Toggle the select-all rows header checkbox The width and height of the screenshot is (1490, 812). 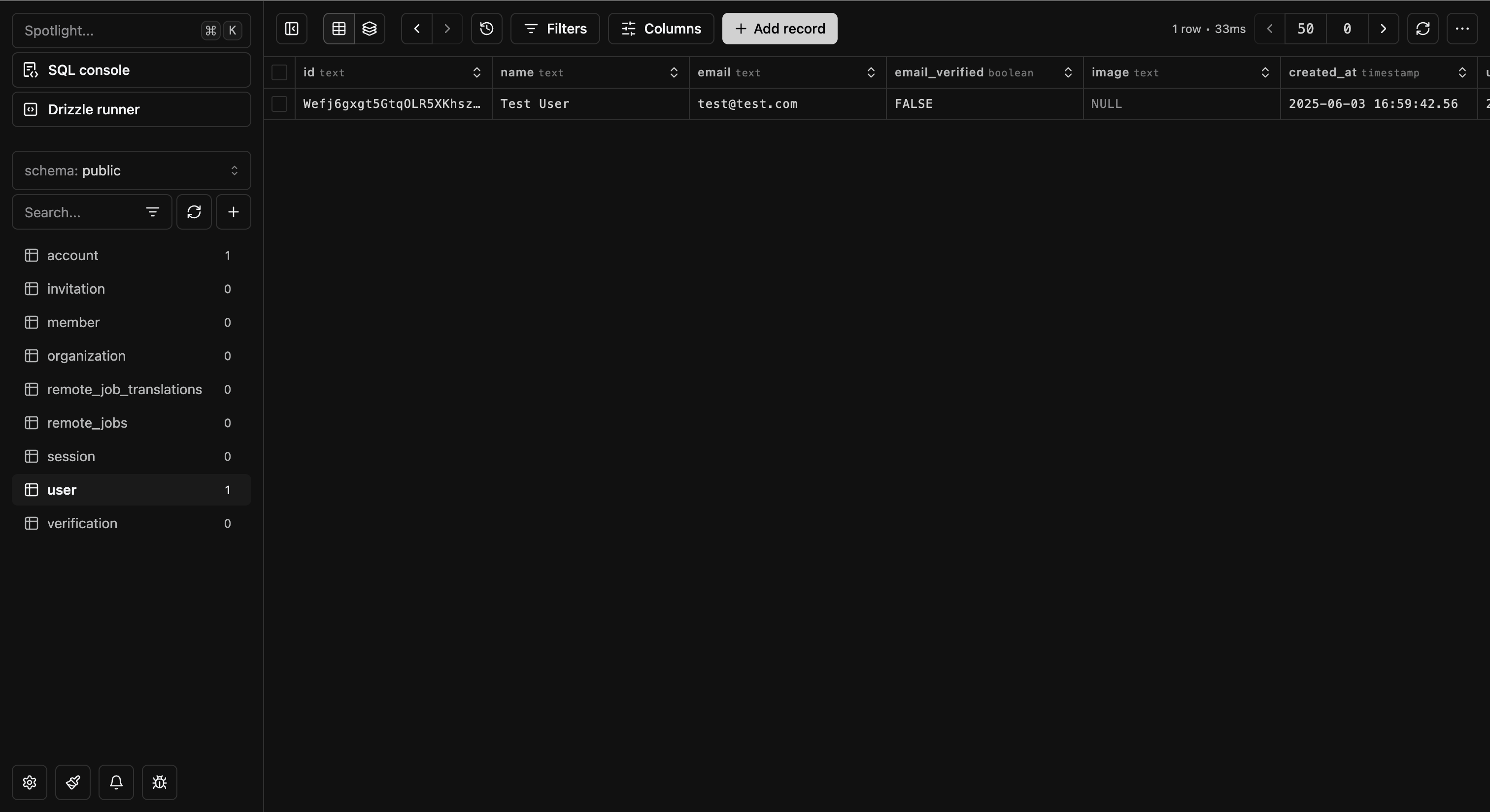279,73
